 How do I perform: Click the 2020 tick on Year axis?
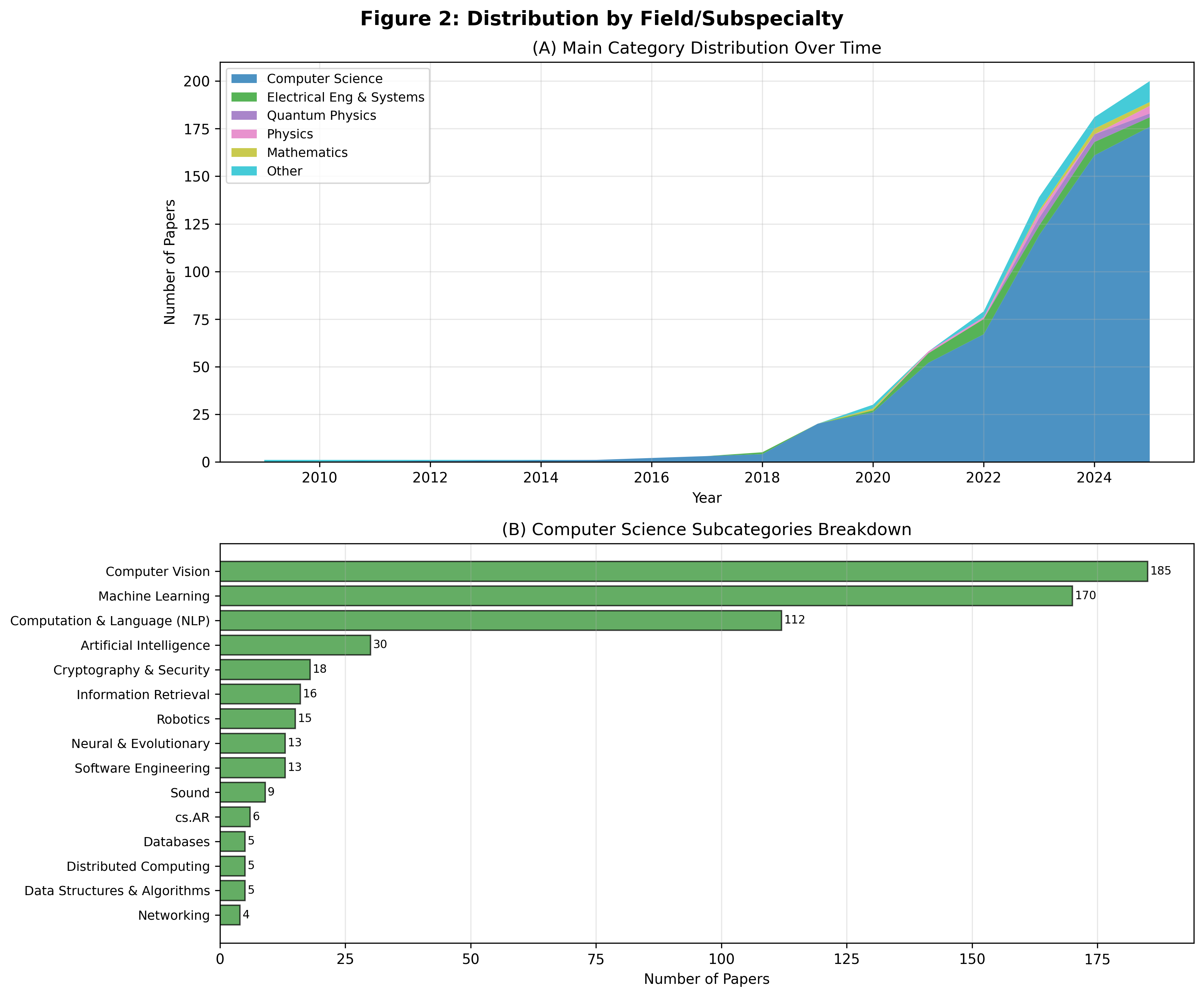873,478
